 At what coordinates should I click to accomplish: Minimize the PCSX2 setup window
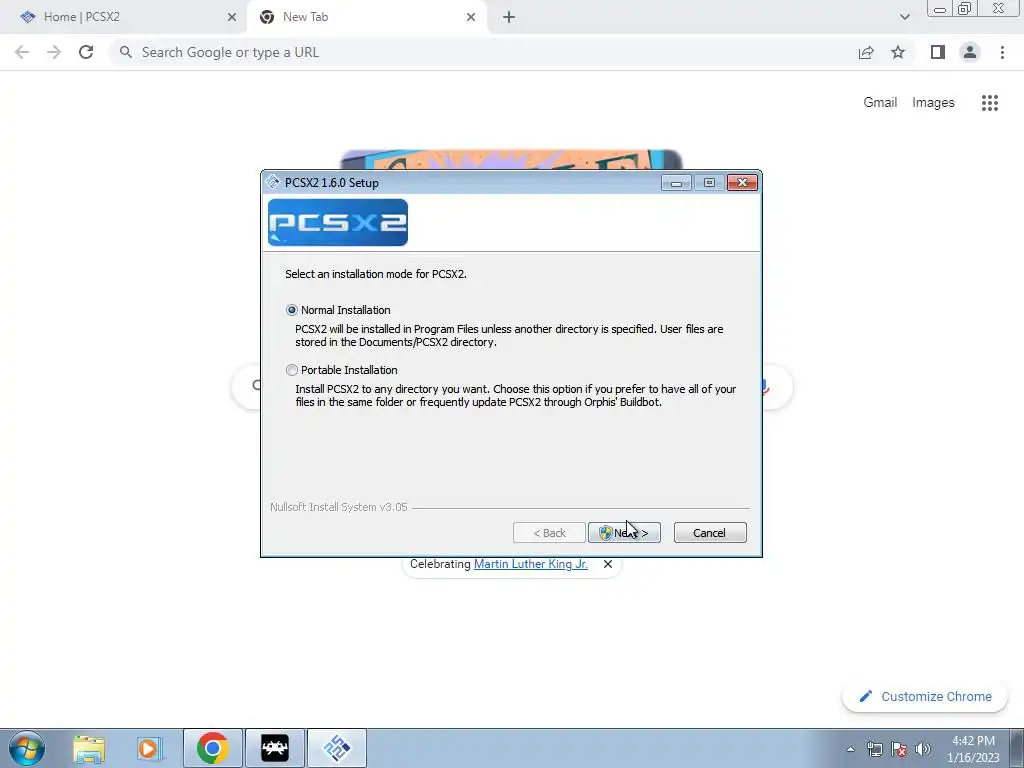click(676, 183)
